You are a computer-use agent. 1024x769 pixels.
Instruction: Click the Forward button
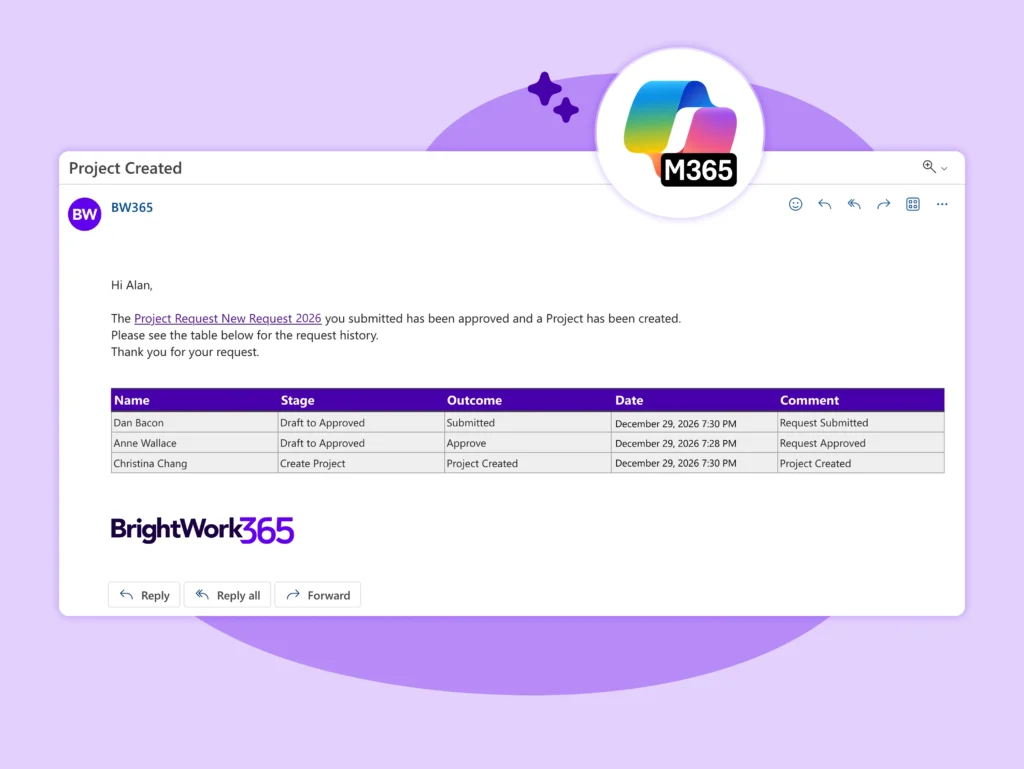[x=318, y=595]
